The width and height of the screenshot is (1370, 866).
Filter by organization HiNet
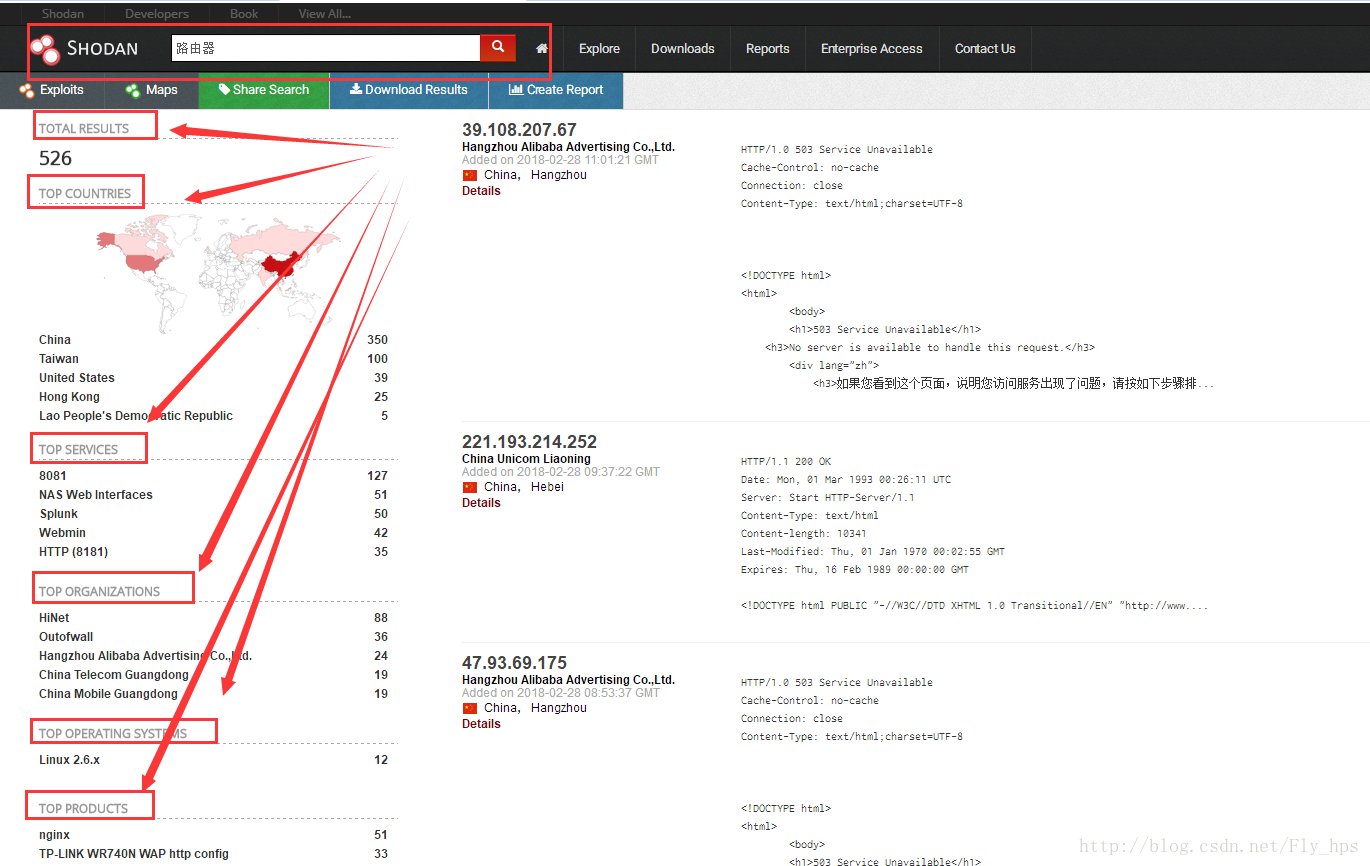(54, 618)
